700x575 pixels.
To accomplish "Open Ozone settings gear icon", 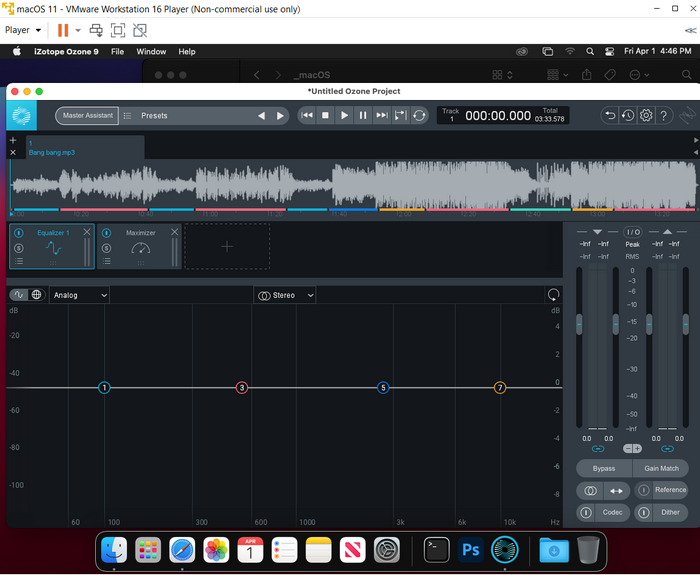I will 646,116.
